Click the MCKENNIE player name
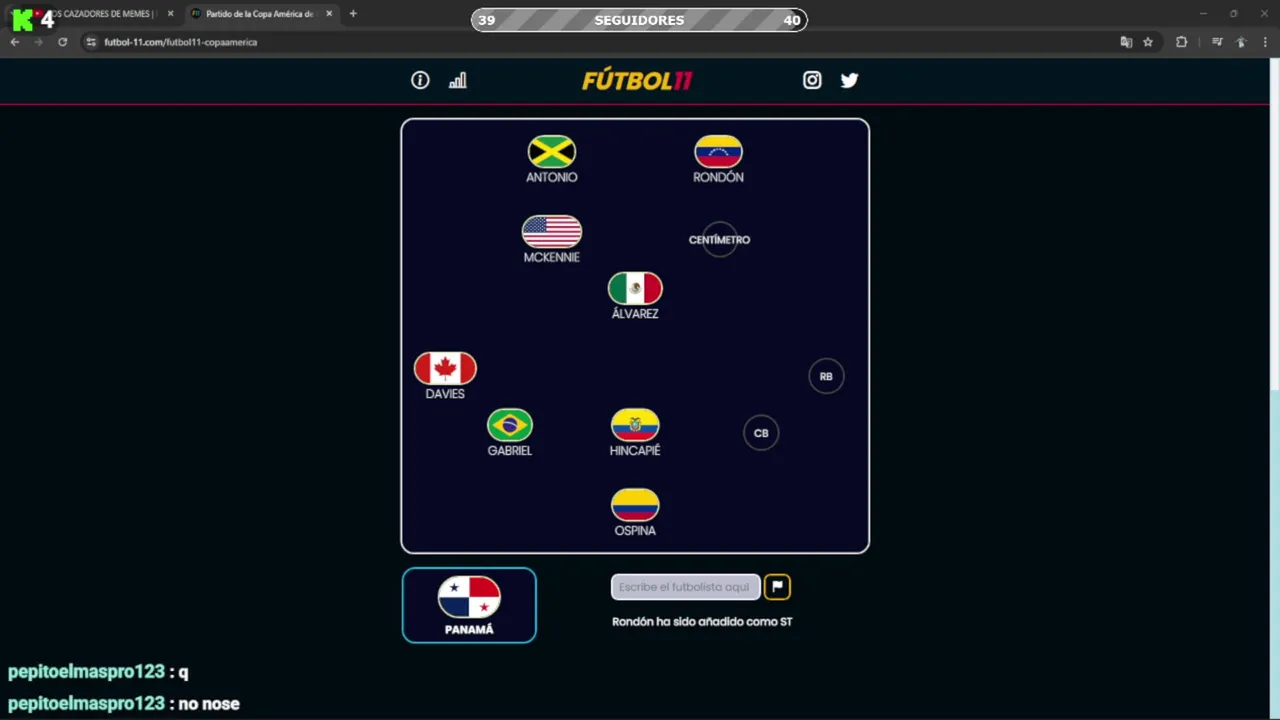 click(x=552, y=257)
